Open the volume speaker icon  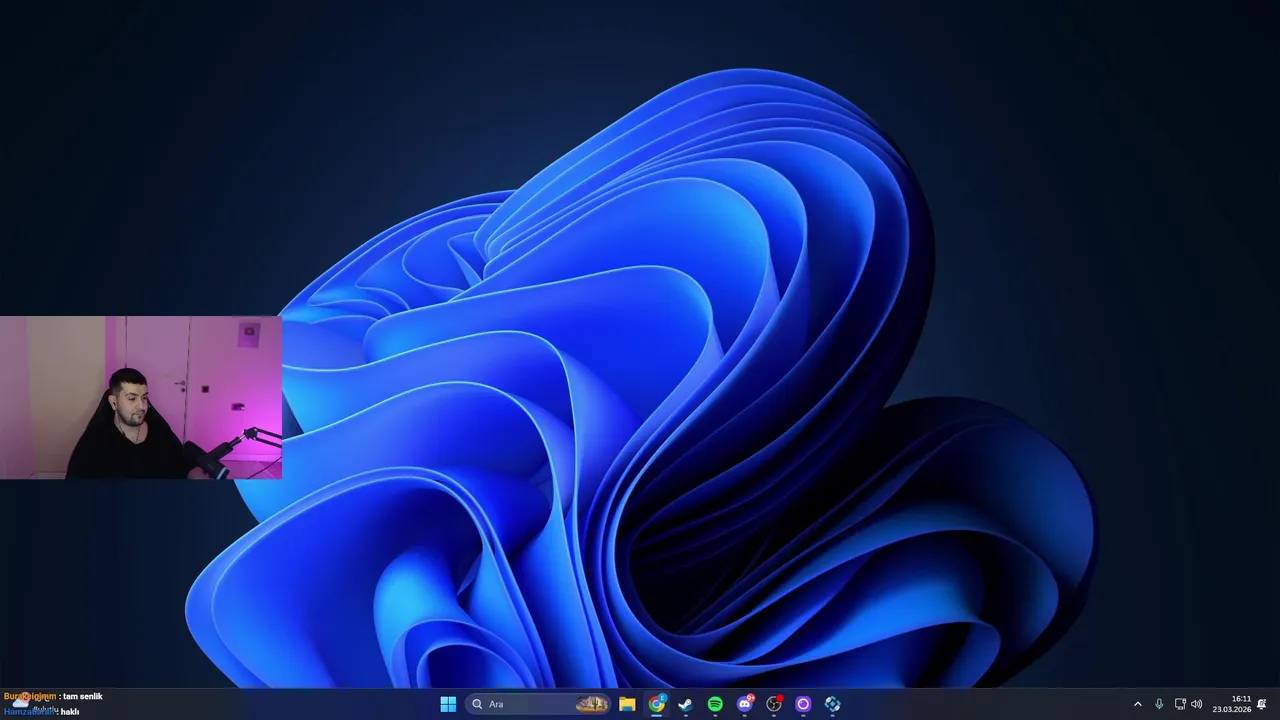[1197, 704]
